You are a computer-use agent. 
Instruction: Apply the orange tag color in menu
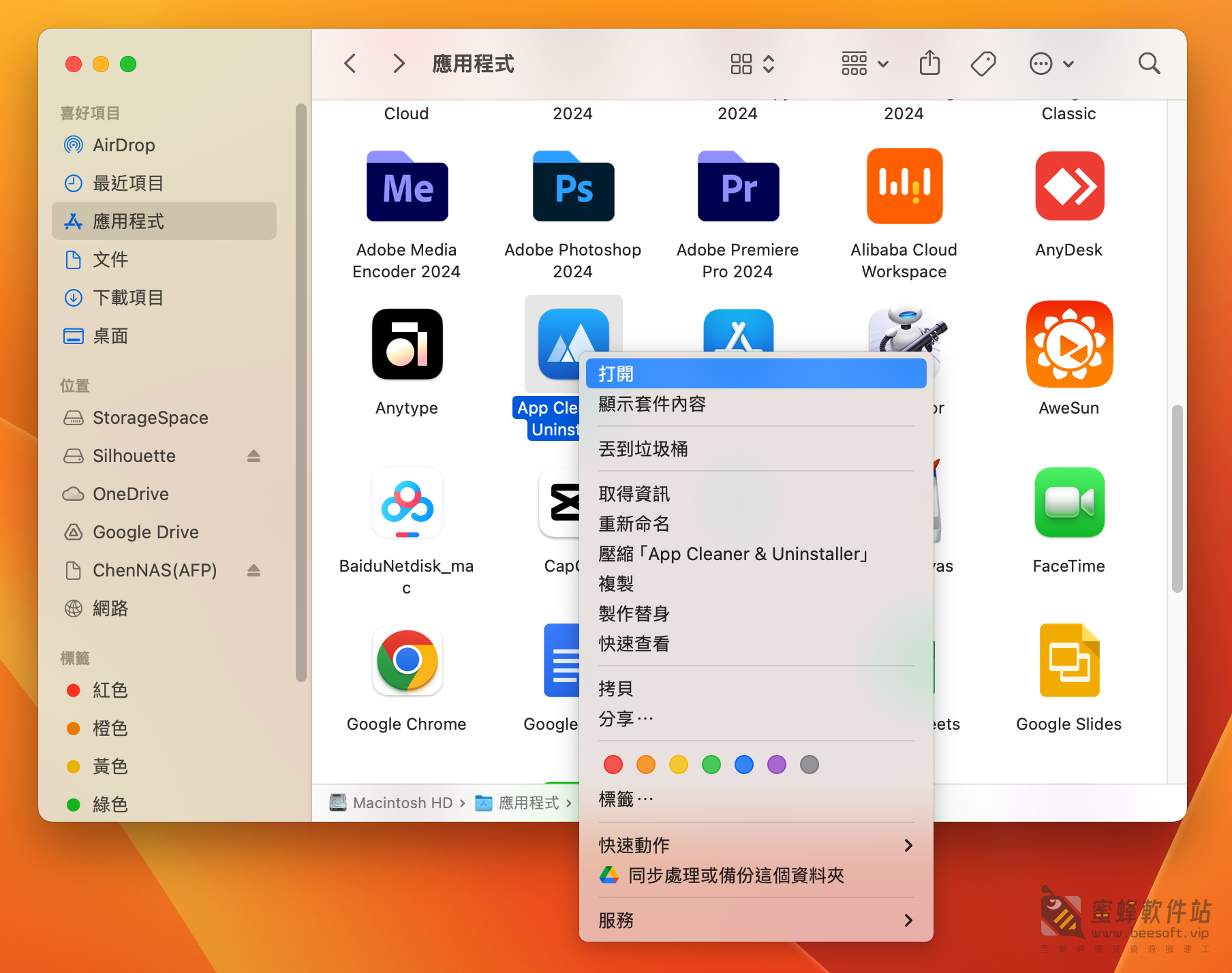[646, 764]
